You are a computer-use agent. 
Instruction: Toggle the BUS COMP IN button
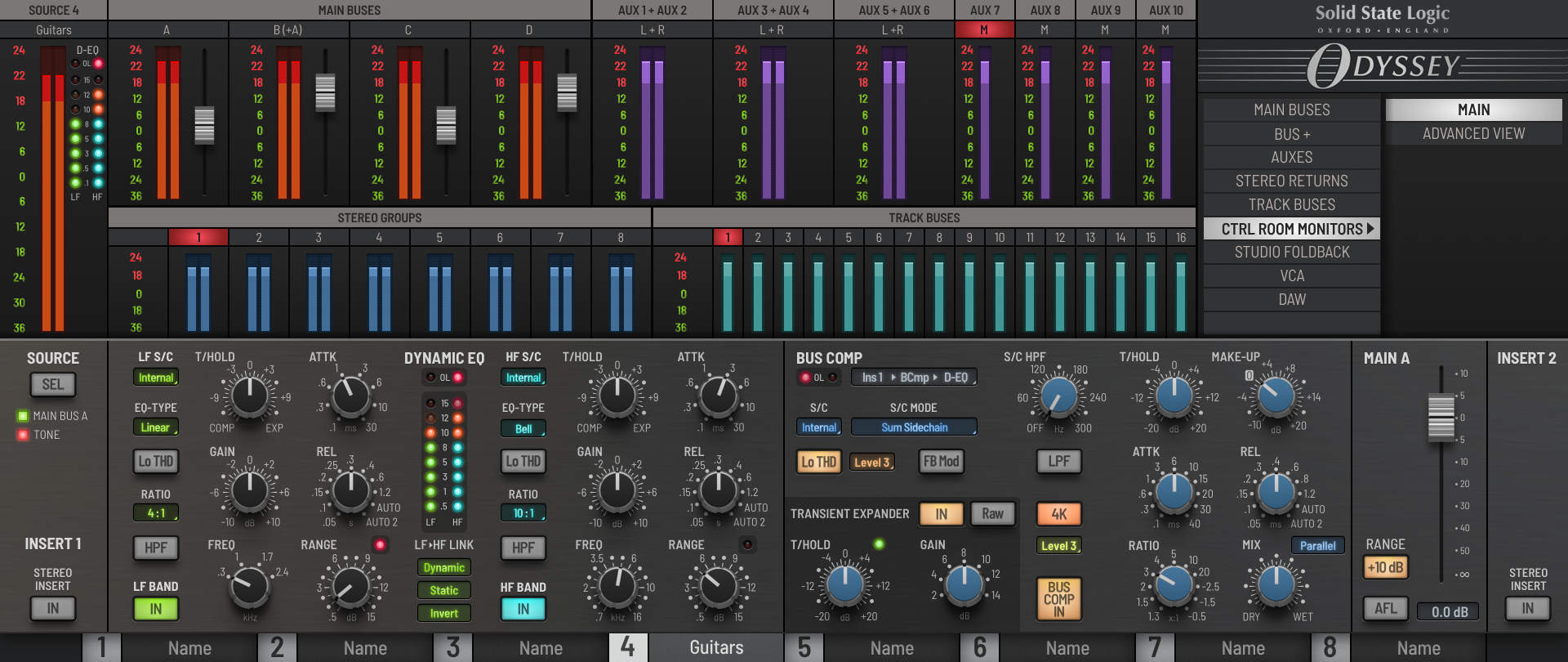1059,599
